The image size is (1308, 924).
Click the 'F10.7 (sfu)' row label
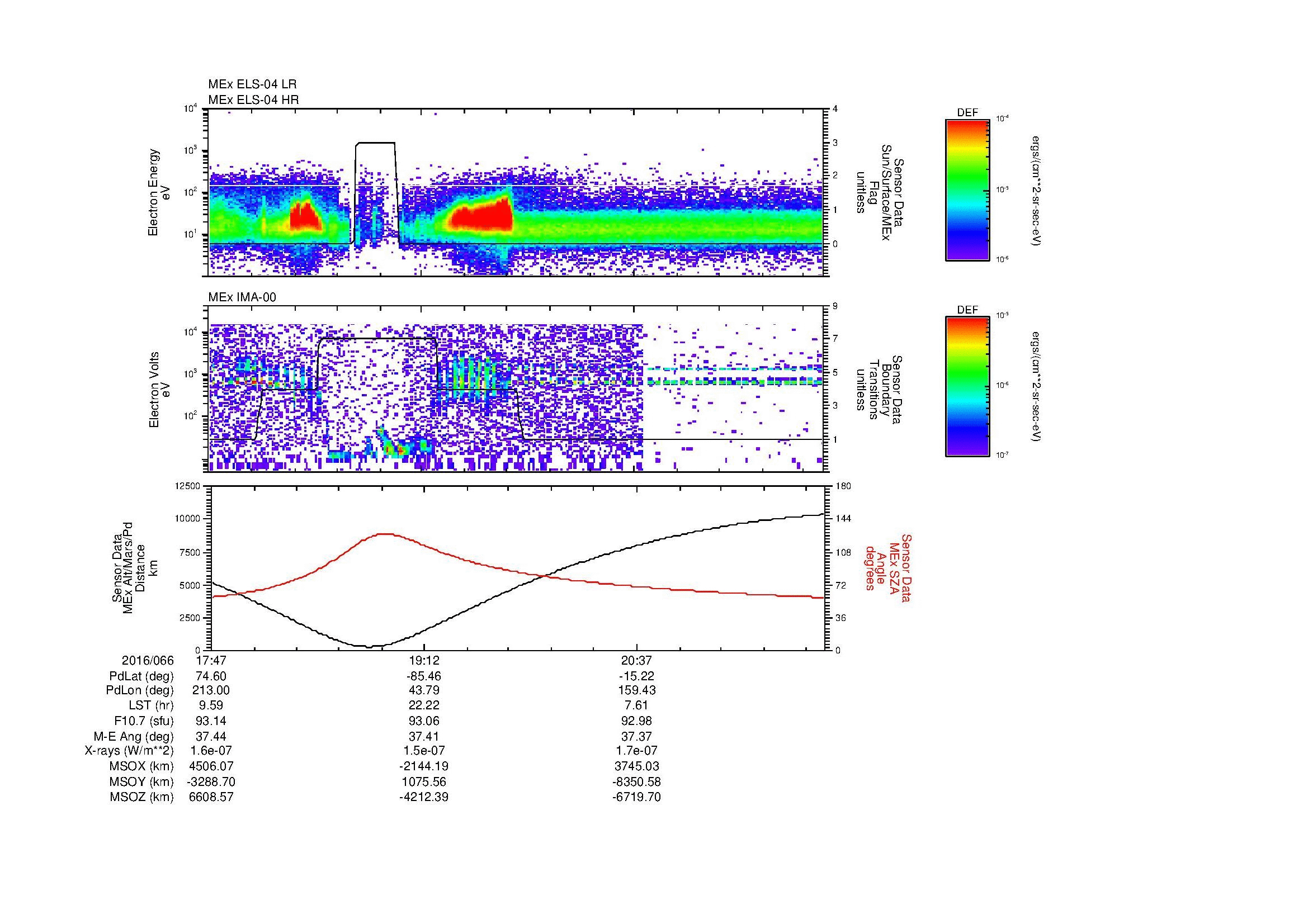click(144, 721)
